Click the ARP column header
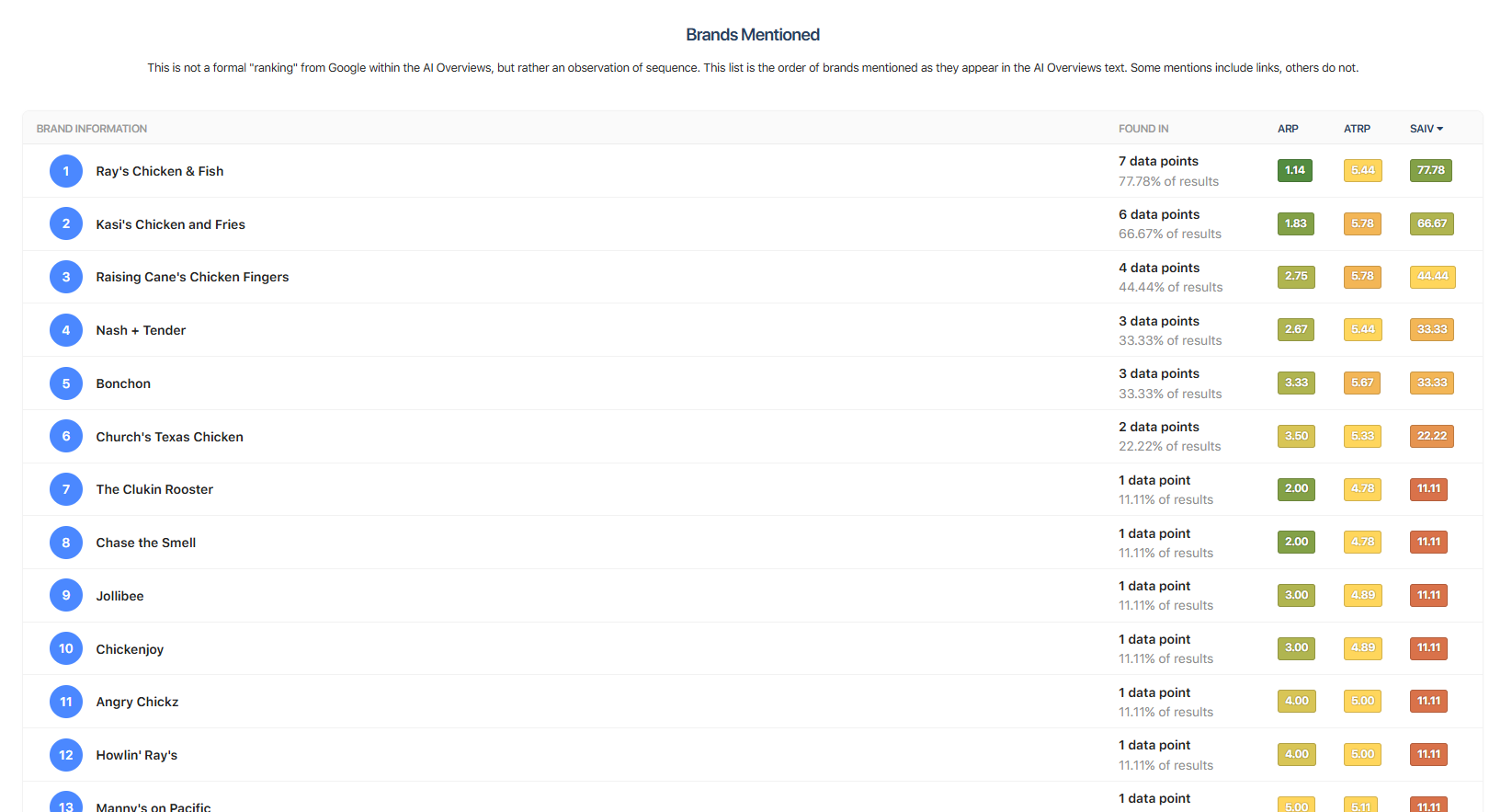1512x812 pixels. tap(1288, 129)
